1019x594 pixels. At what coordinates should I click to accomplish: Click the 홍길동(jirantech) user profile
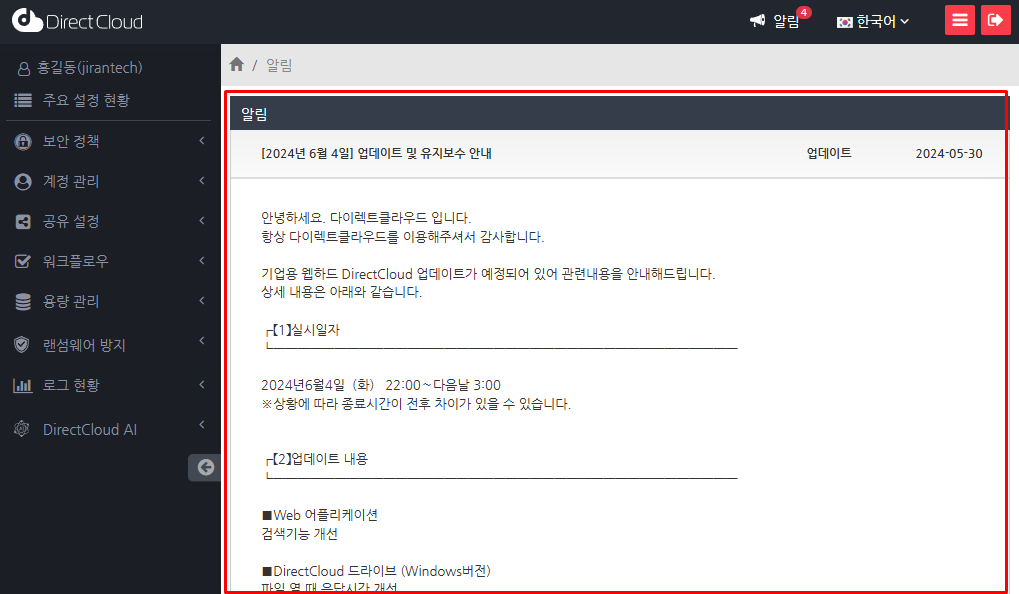click(x=89, y=68)
